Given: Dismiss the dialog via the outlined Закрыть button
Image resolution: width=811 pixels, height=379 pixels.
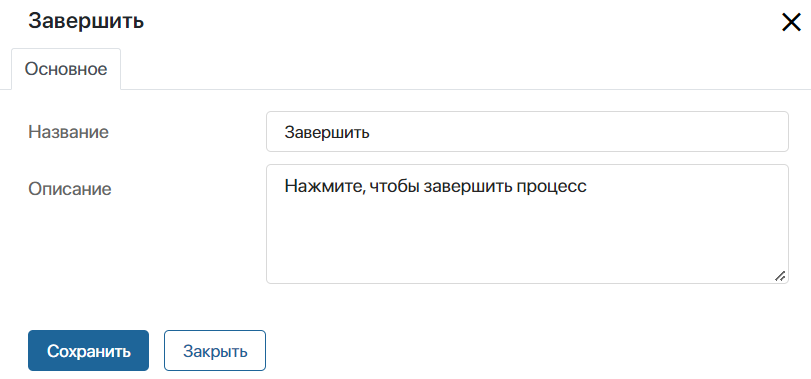Looking at the screenshot, I should [215, 351].
